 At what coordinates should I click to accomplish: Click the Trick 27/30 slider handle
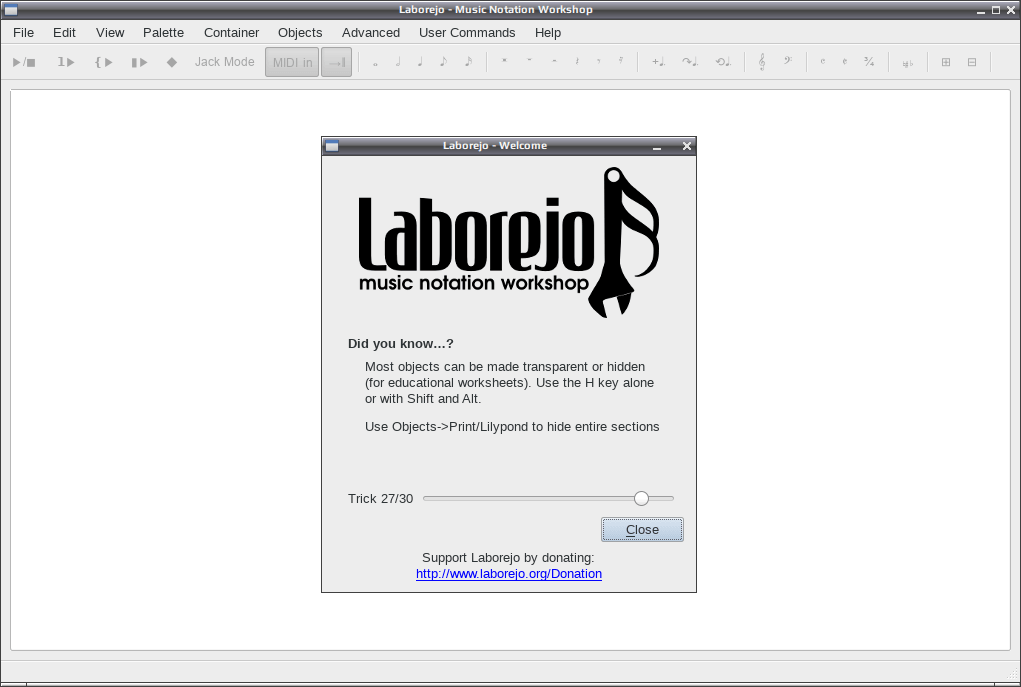(x=641, y=498)
